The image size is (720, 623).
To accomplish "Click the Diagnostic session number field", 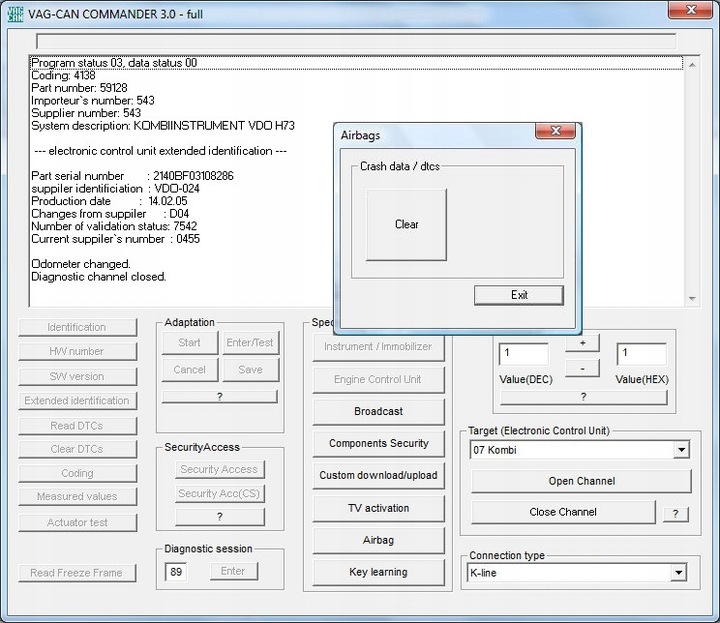I will pyautogui.click(x=176, y=572).
